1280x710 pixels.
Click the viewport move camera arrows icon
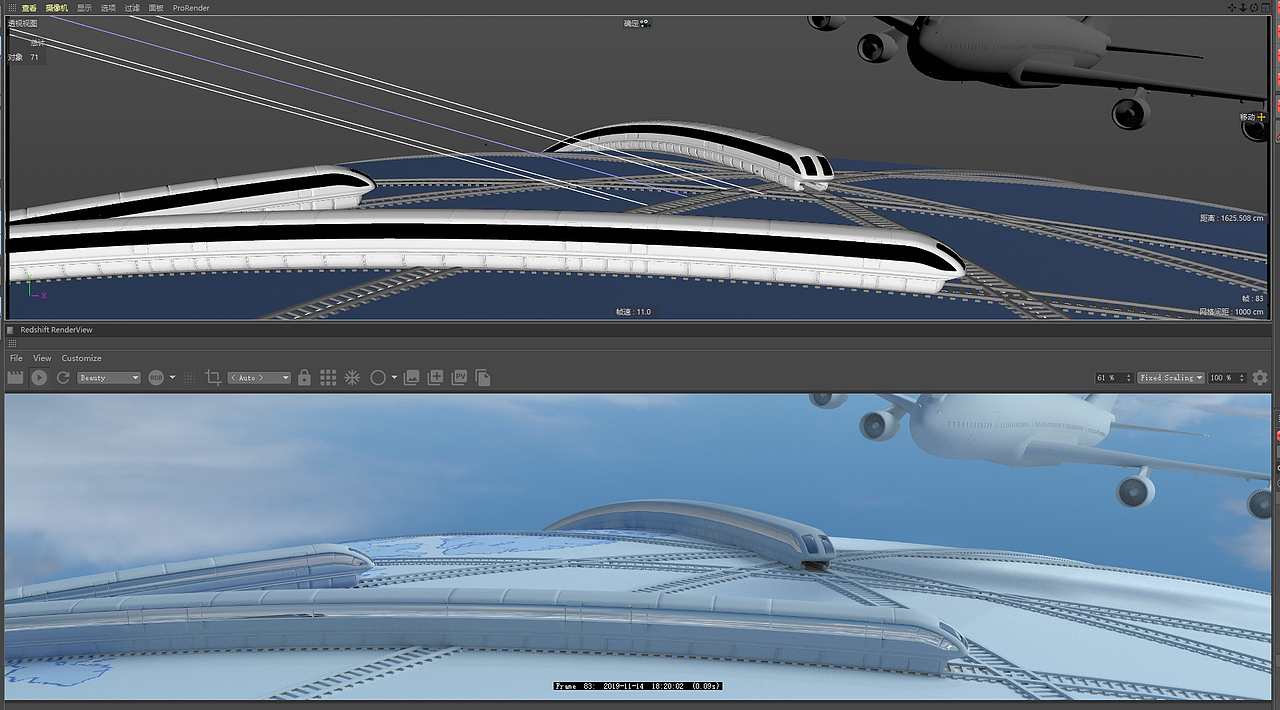click(1232, 8)
